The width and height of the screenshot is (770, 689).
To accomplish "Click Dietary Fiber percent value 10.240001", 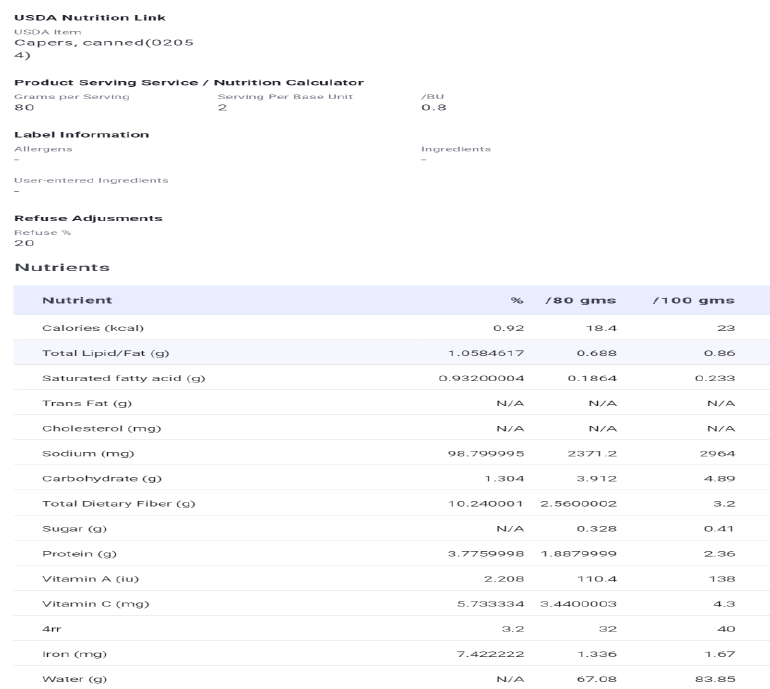I will point(486,503).
